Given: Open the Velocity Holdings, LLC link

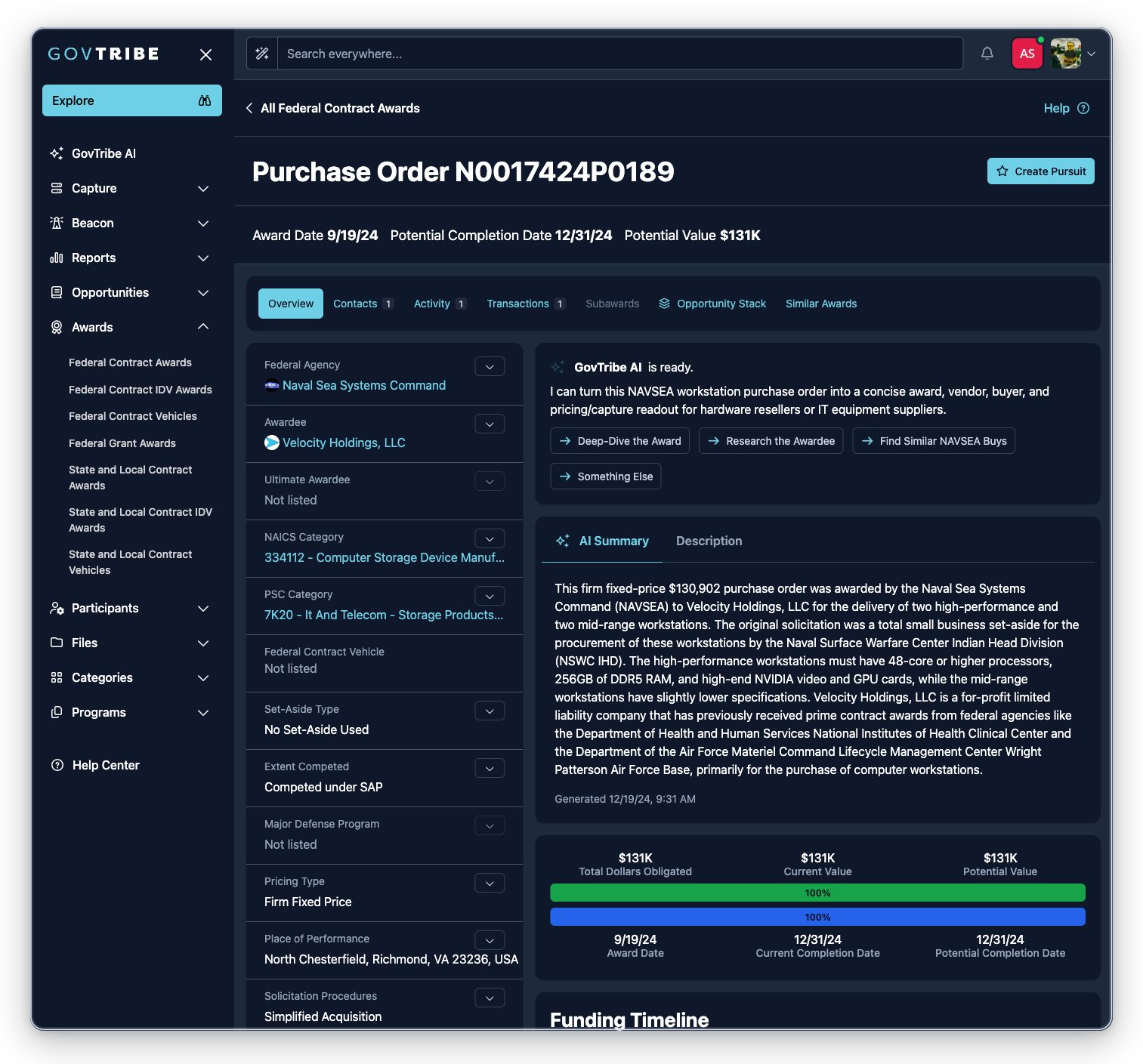Looking at the screenshot, I should pos(344,443).
